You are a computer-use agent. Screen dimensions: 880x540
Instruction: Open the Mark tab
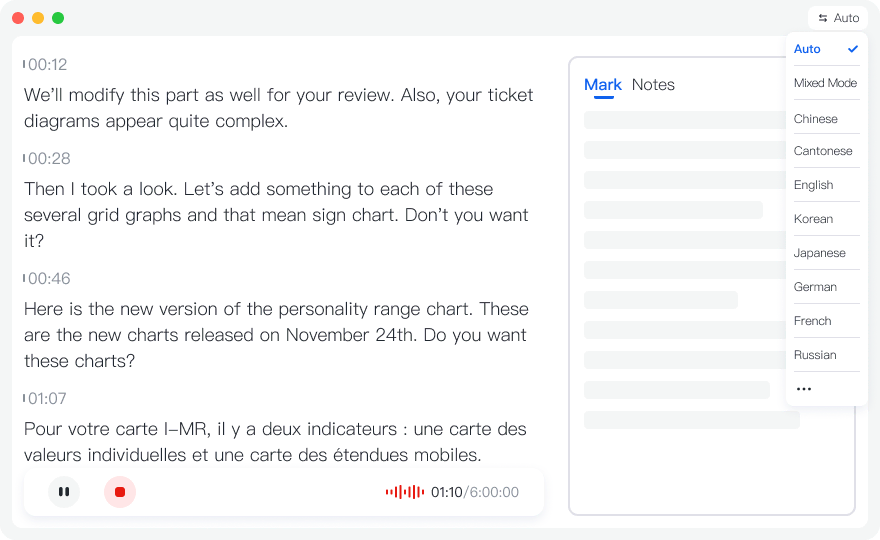pyautogui.click(x=603, y=85)
